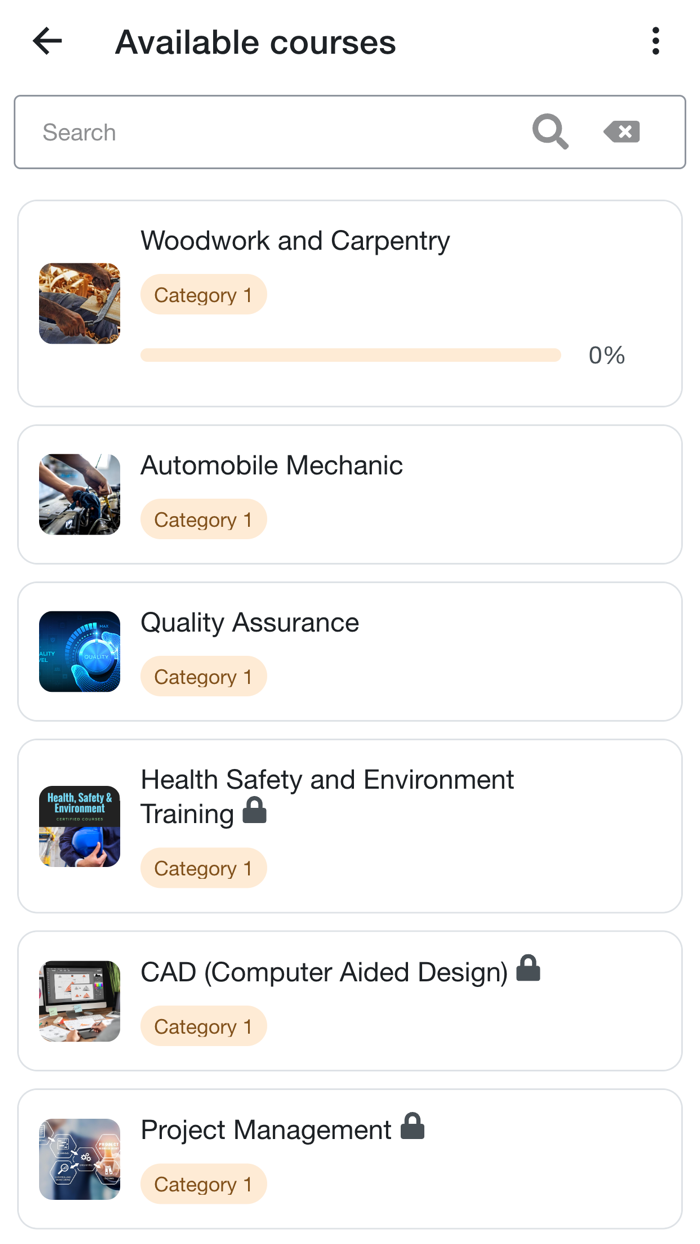Click the Woodwork and Carpentry thumbnail
Screen dimensions: 700x1244
tap(80, 304)
